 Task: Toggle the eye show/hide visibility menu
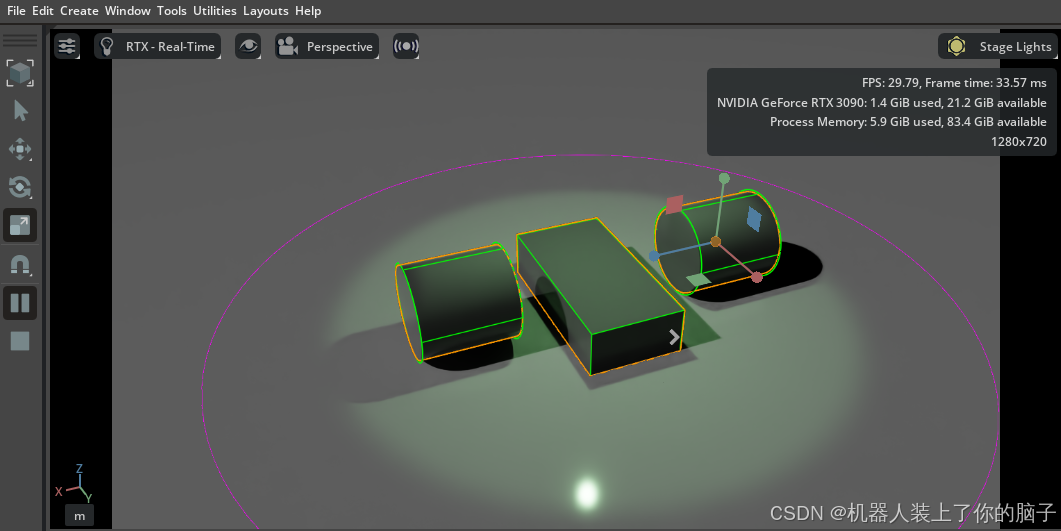point(248,46)
